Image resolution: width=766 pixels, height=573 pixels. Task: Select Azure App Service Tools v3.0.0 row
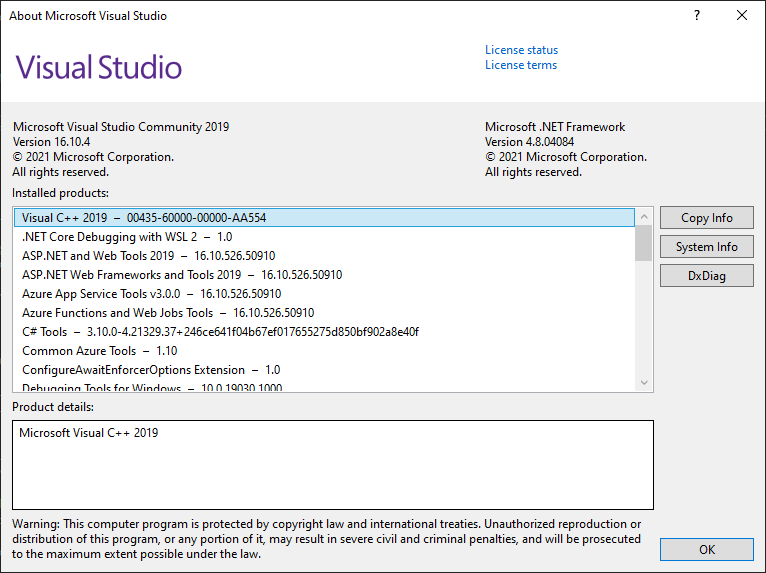tap(324, 294)
